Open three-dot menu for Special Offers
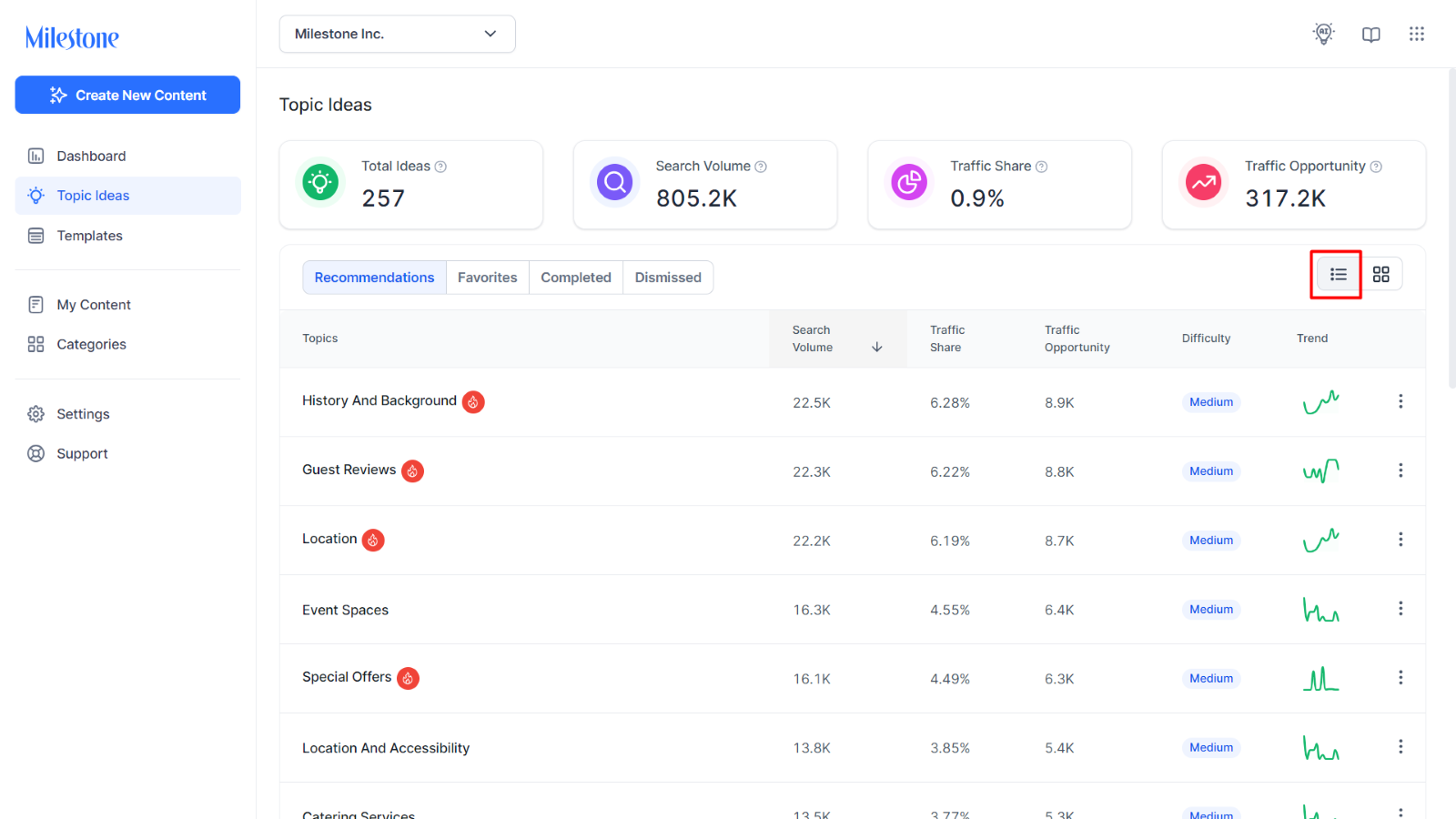The height and width of the screenshot is (819, 1456). coord(1400,678)
